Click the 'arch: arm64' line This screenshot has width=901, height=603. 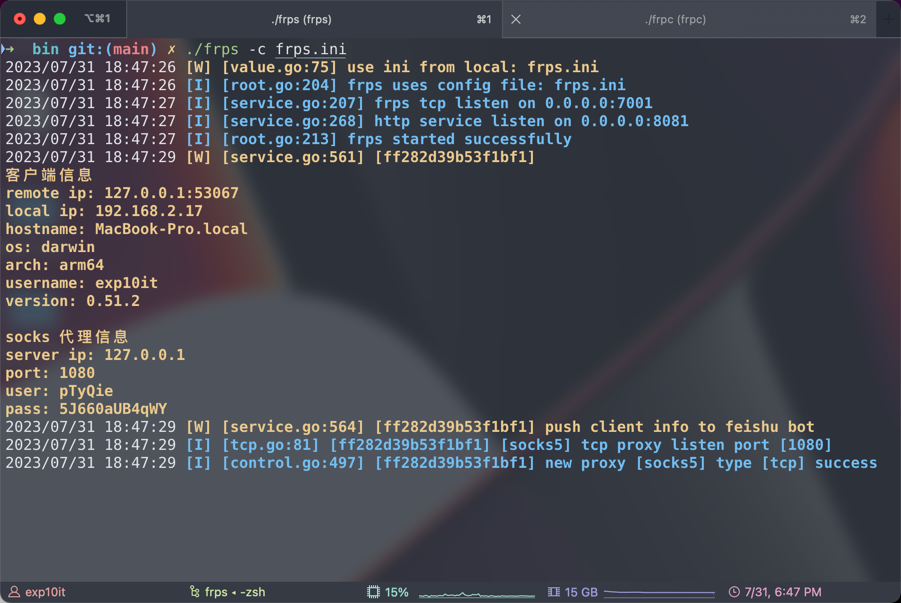55,265
